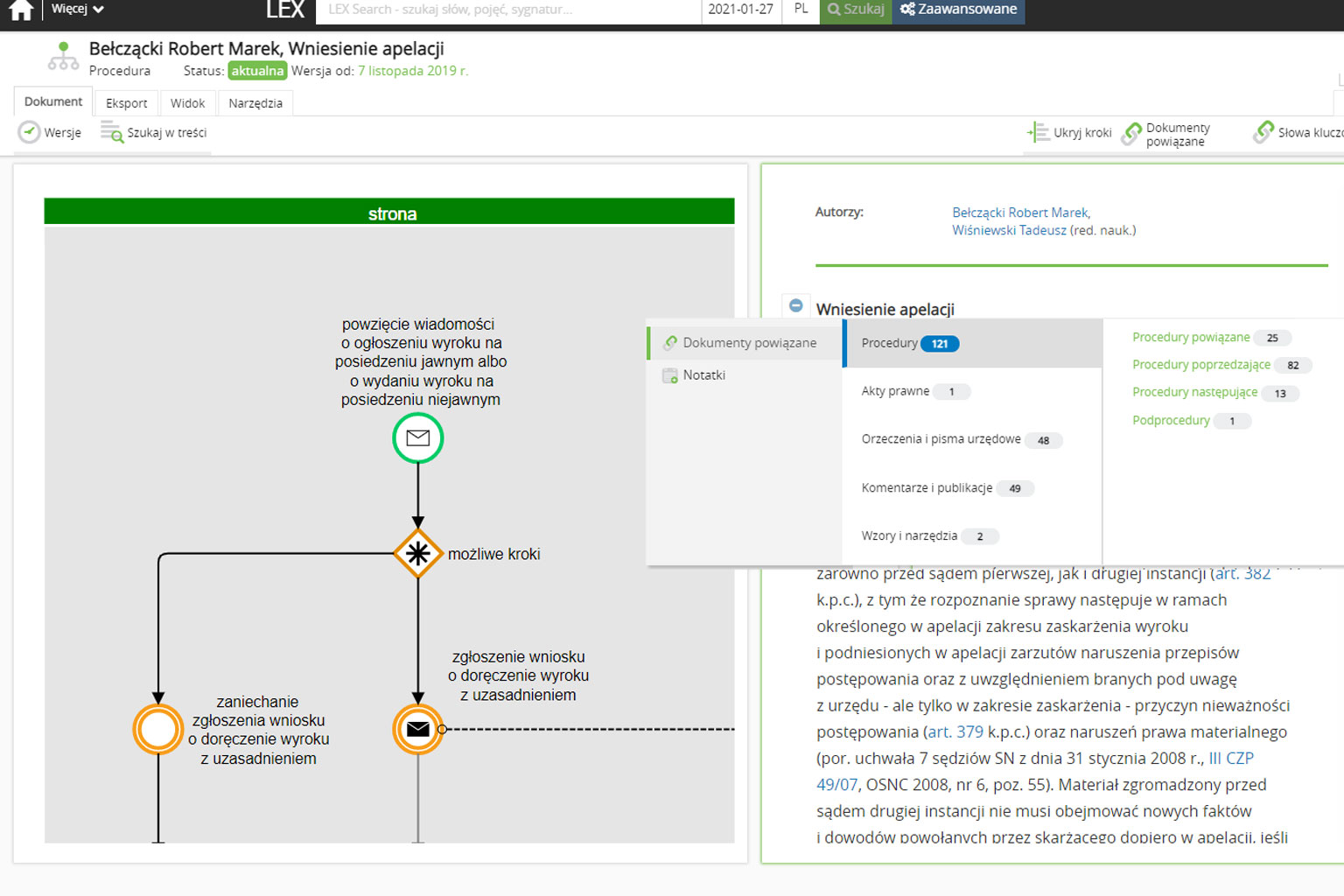Open Procedury poprzedzające link
1344x896 pixels.
click(1200, 365)
